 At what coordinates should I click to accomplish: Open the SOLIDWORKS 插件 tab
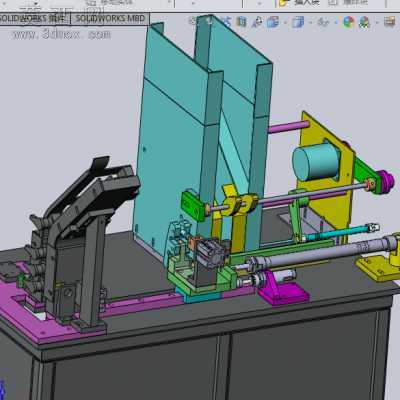click(35, 18)
